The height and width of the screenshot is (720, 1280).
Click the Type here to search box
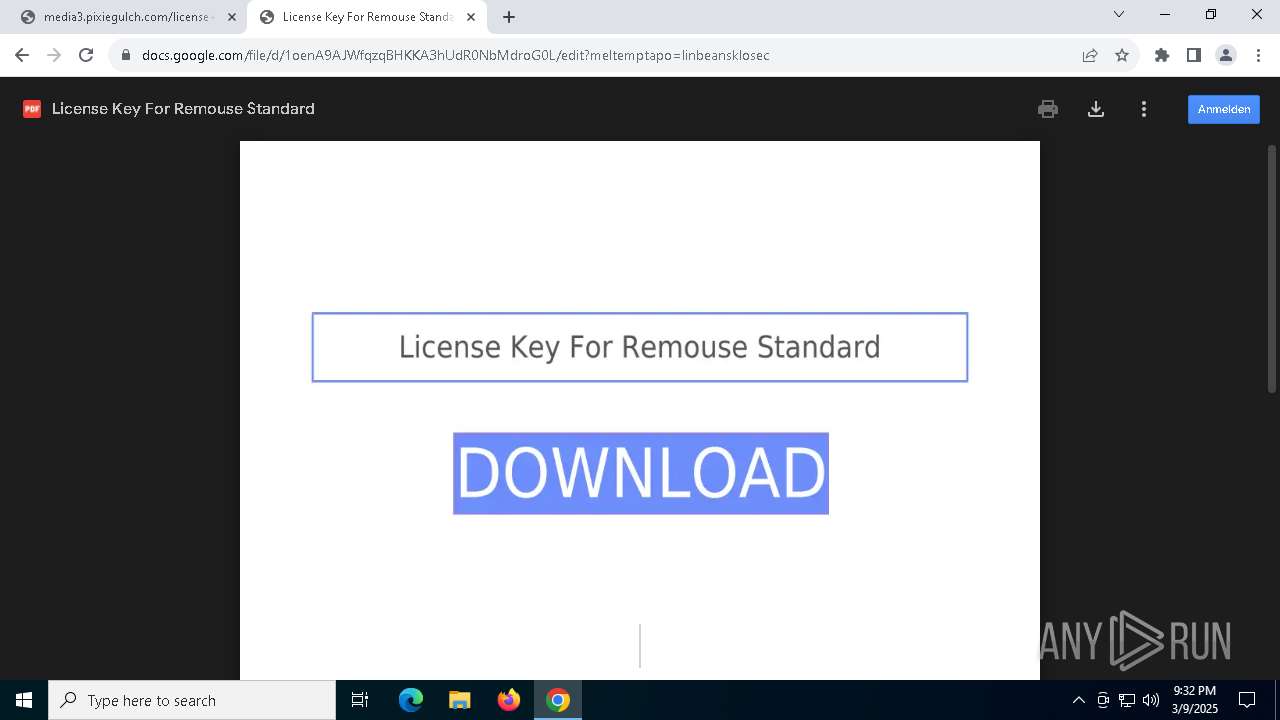pyautogui.click(x=192, y=700)
